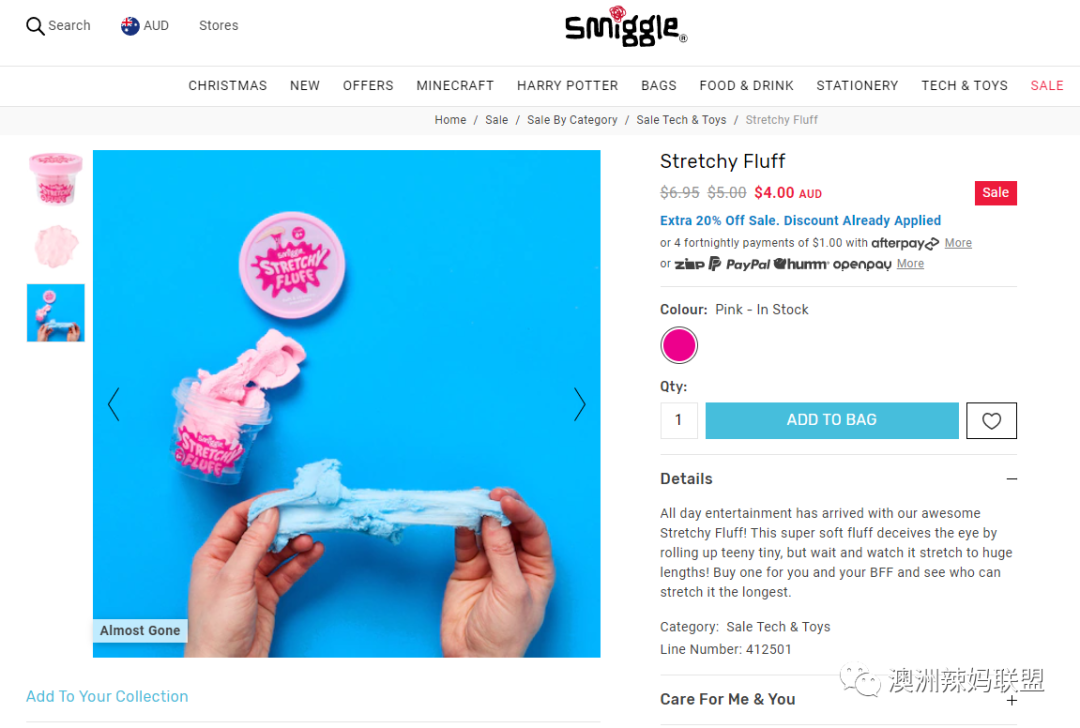Screen dimensions: 1080x728
Task: Open the Tech & Toys menu
Action: [x=964, y=85]
